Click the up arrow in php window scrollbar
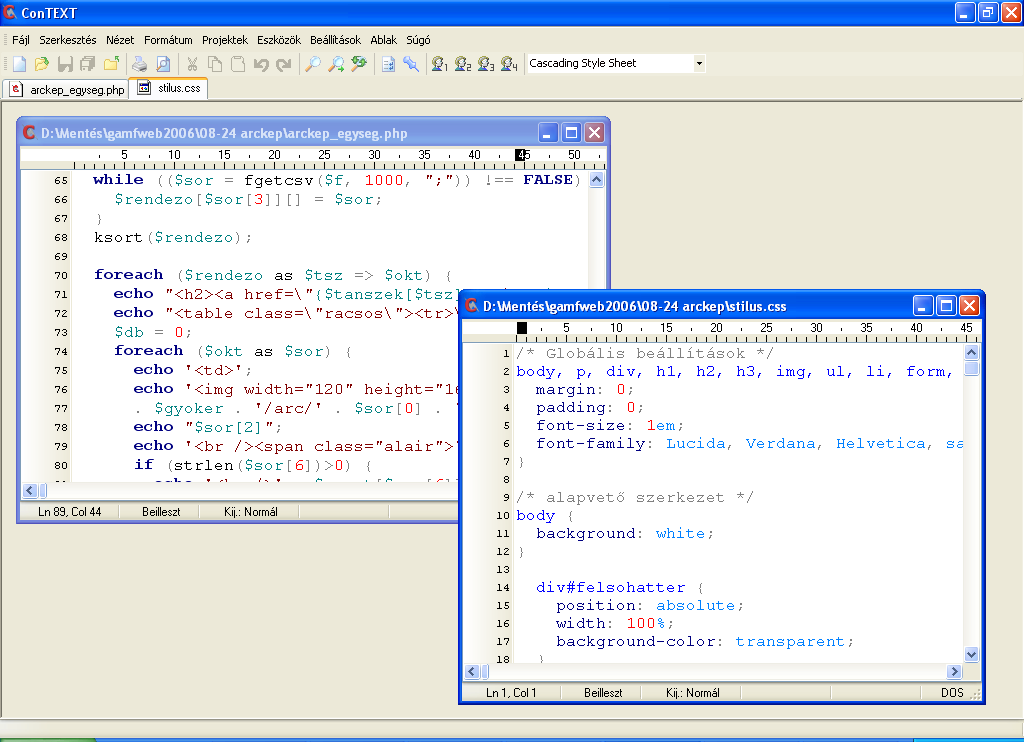Viewport: 1024px width, 742px height. coord(596,180)
